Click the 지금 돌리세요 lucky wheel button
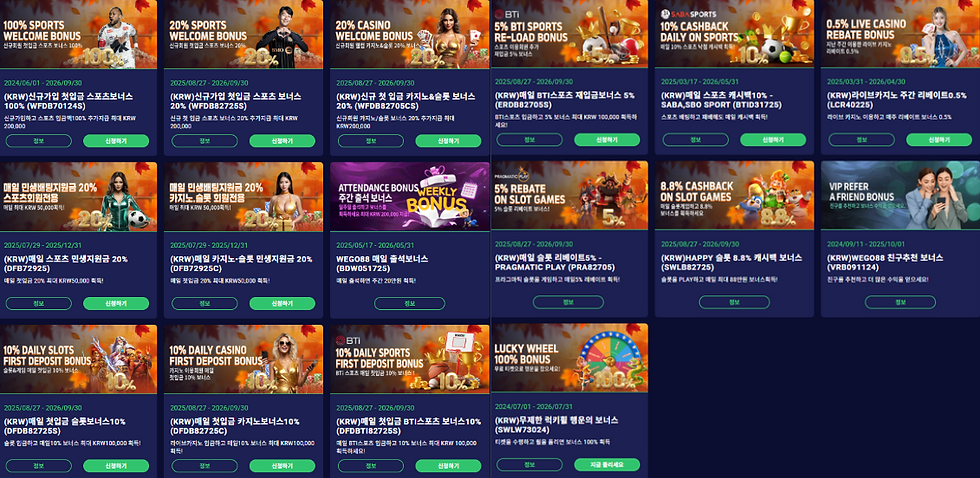The image size is (980, 478). tap(607, 464)
